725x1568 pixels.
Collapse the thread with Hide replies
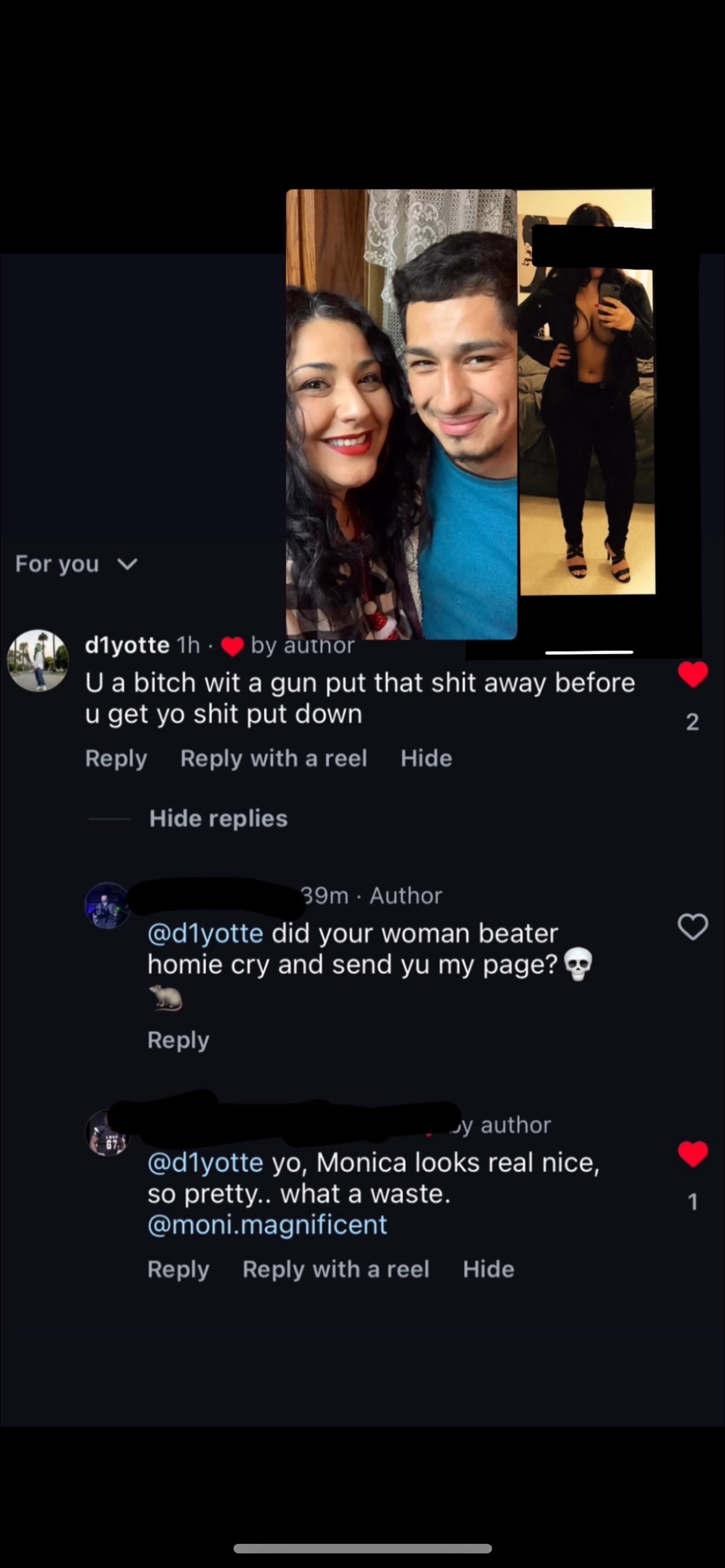click(218, 819)
